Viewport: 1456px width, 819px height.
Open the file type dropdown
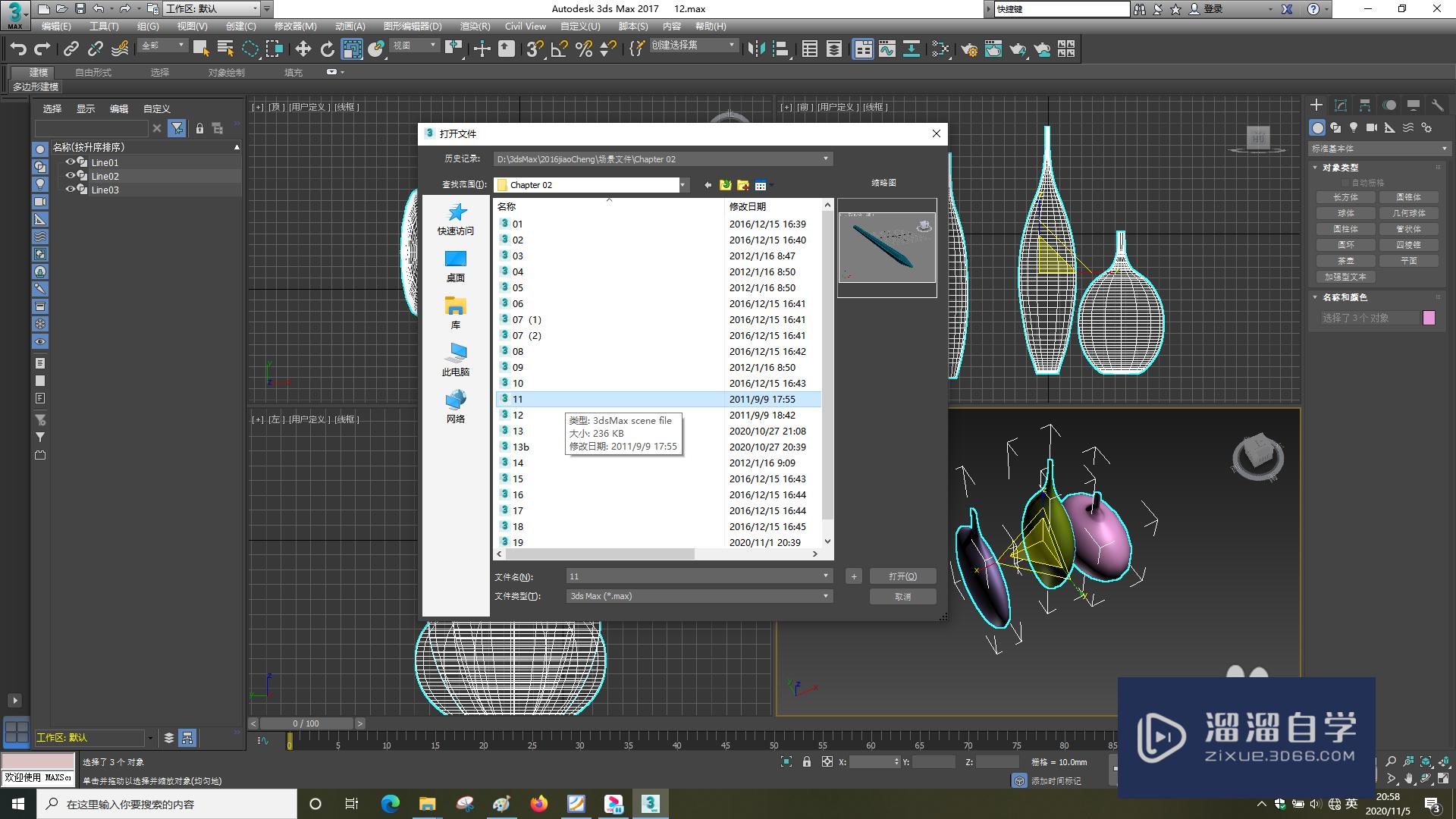coord(826,596)
